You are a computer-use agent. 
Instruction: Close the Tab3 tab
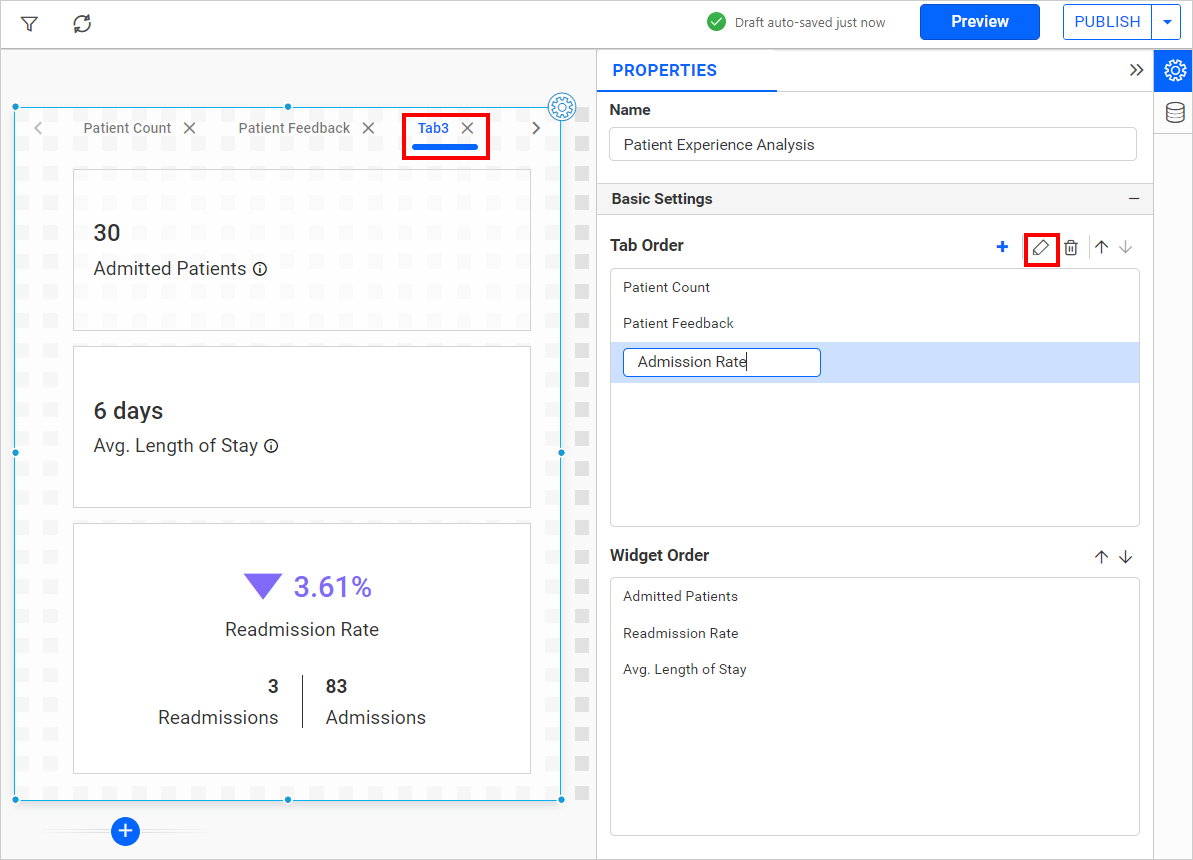click(467, 128)
